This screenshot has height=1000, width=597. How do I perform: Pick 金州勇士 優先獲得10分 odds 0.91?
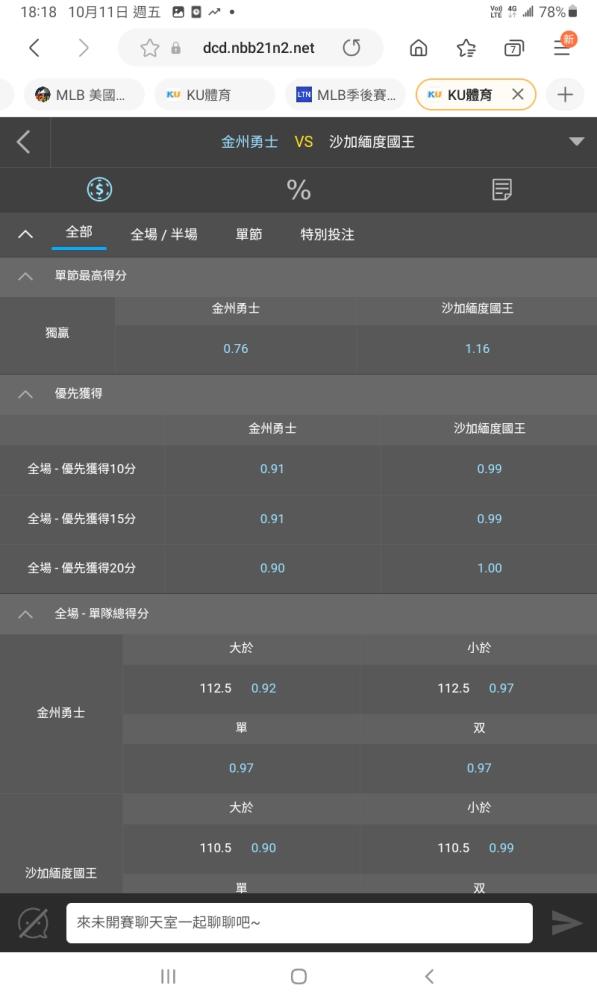point(272,469)
